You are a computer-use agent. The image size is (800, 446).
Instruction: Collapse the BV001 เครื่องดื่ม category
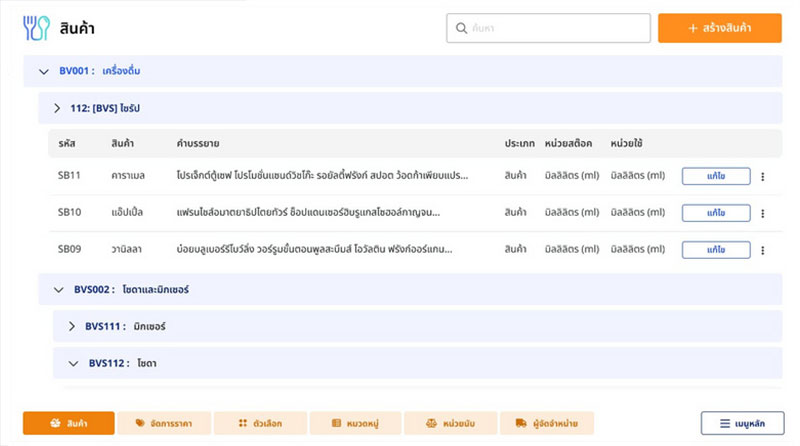click(43, 72)
